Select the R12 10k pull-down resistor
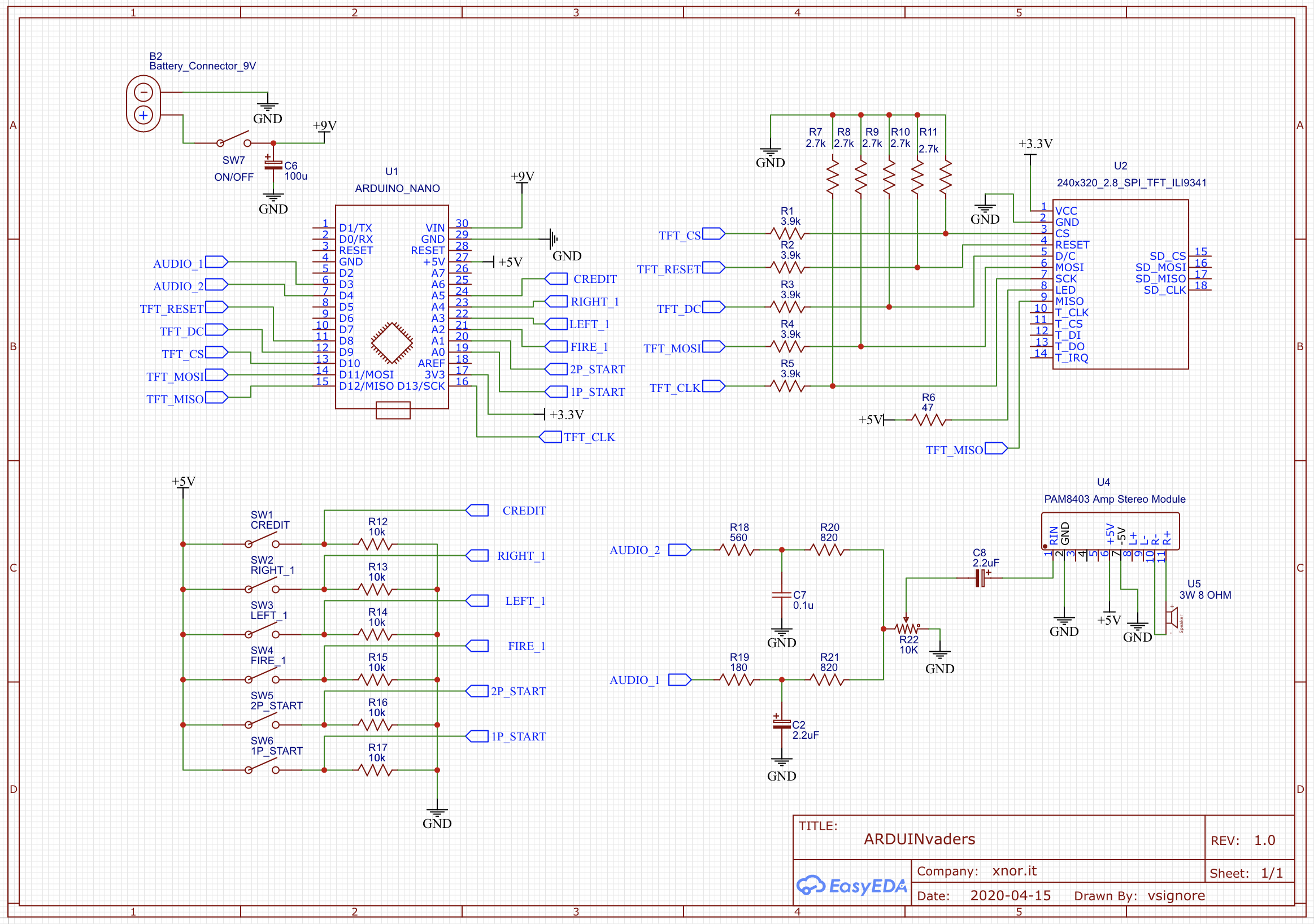 (x=376, y=543)
